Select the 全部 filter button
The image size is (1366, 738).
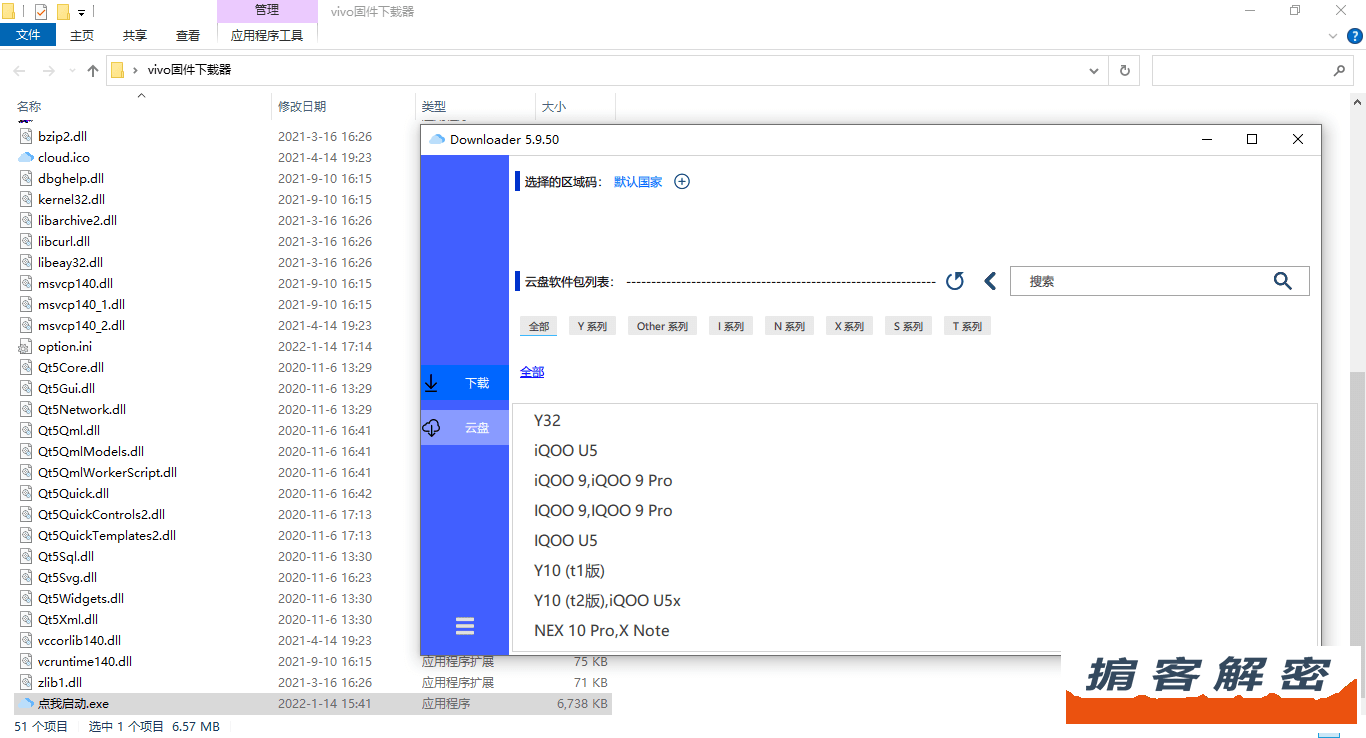tap(539, 326)
